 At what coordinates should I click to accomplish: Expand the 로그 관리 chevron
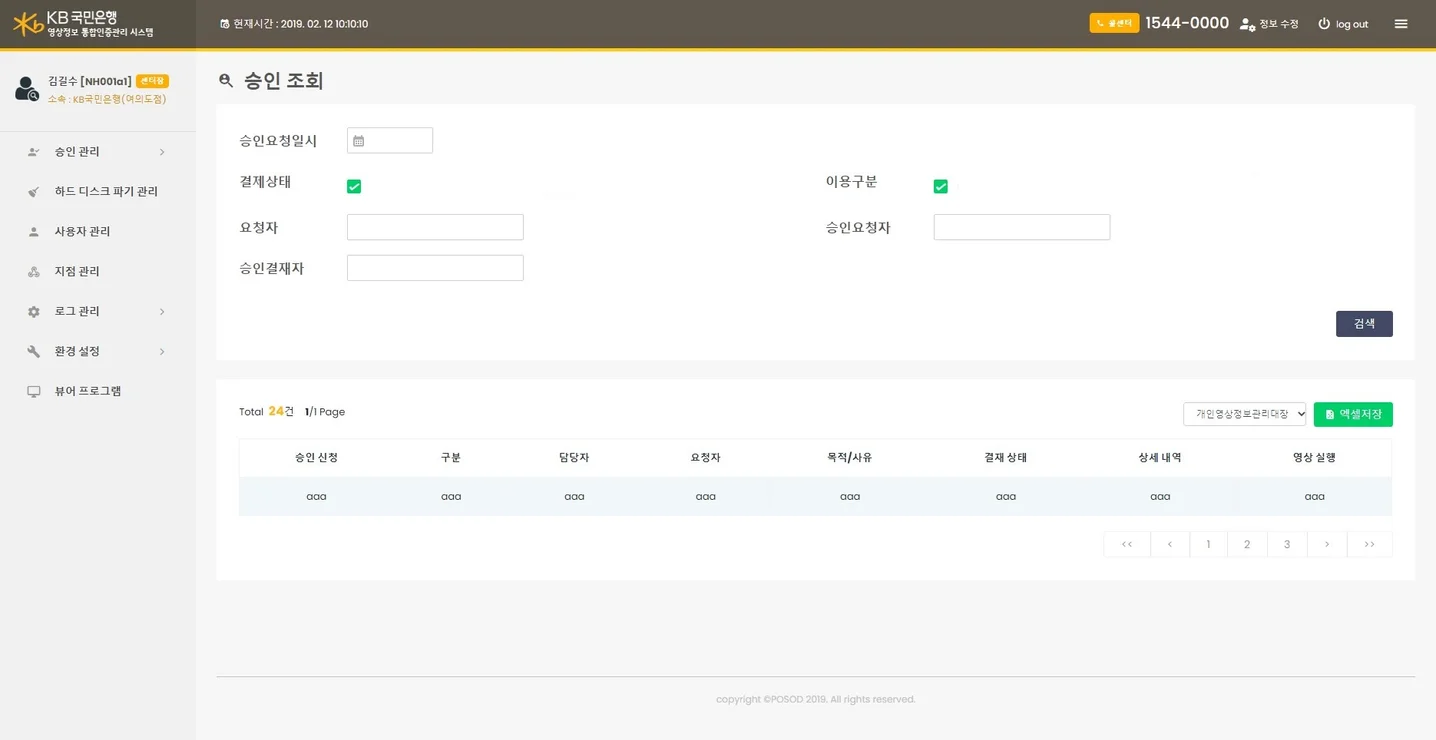(162, 312)
